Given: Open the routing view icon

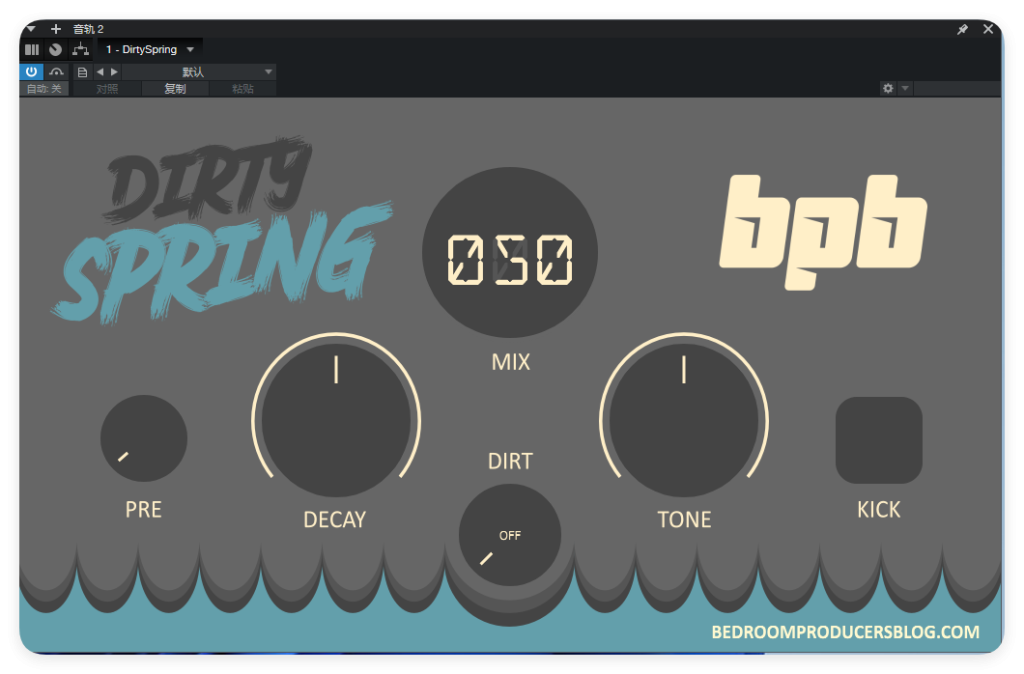Looking at the screenshot, I should [80, 50].
